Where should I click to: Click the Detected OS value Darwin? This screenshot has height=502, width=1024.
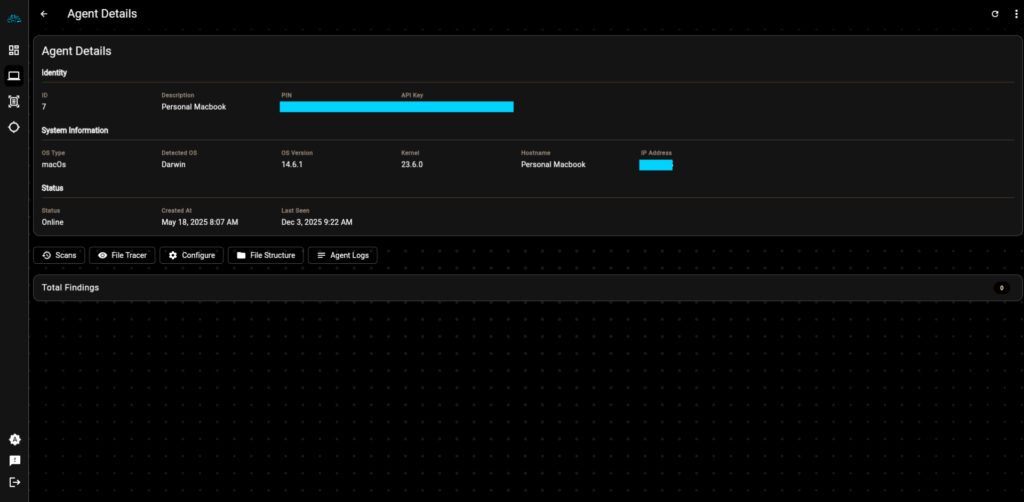(x=174, y=165)
